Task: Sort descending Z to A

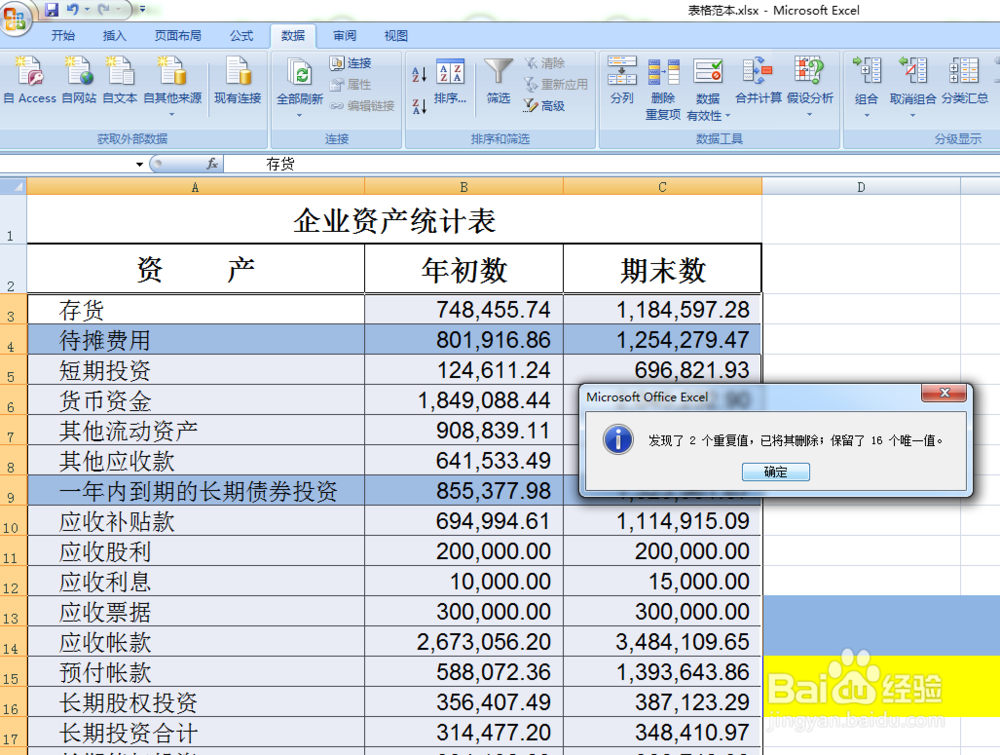Action: point(419,106)
